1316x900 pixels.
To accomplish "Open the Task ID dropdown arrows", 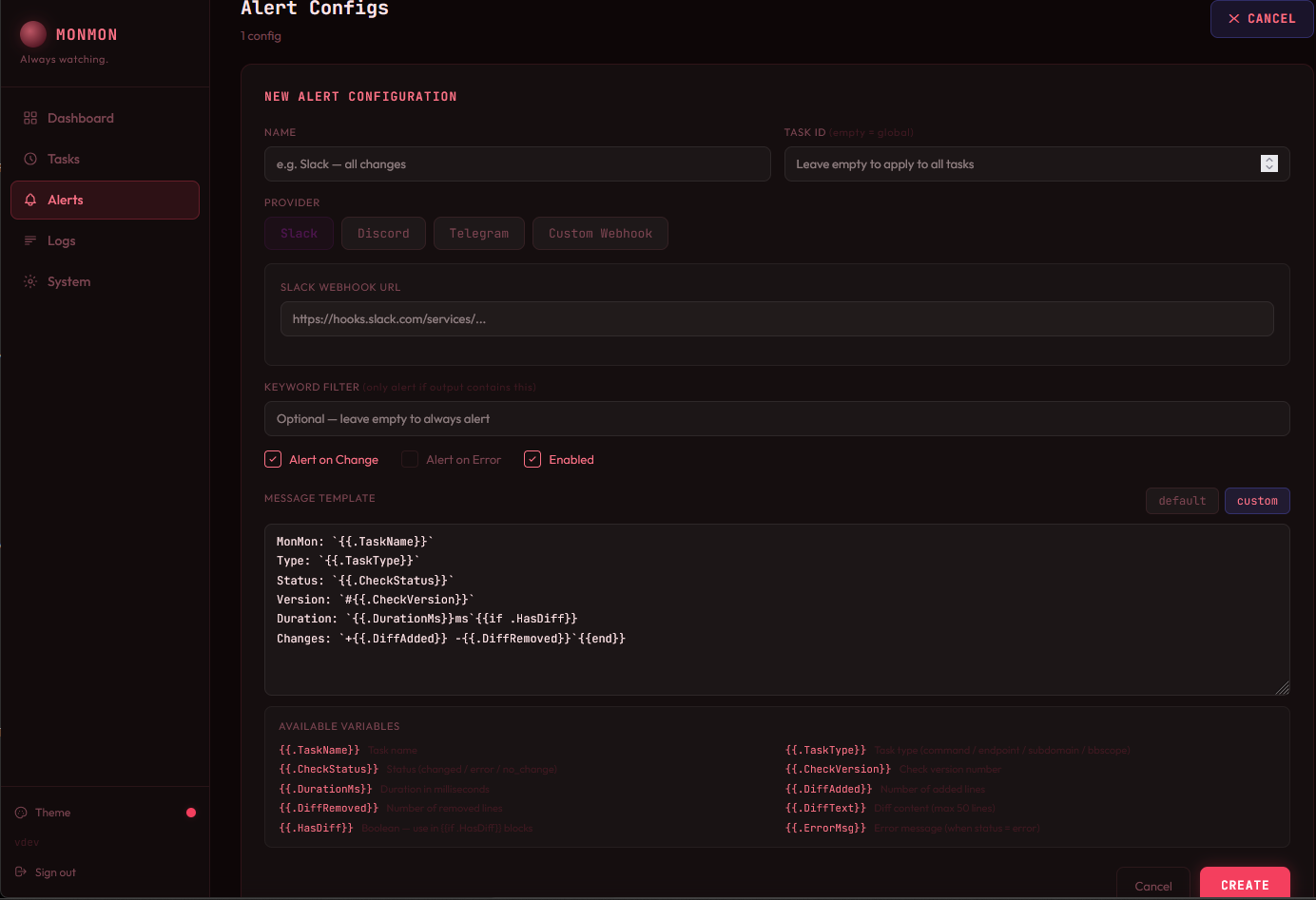I will pos(1268,163).
